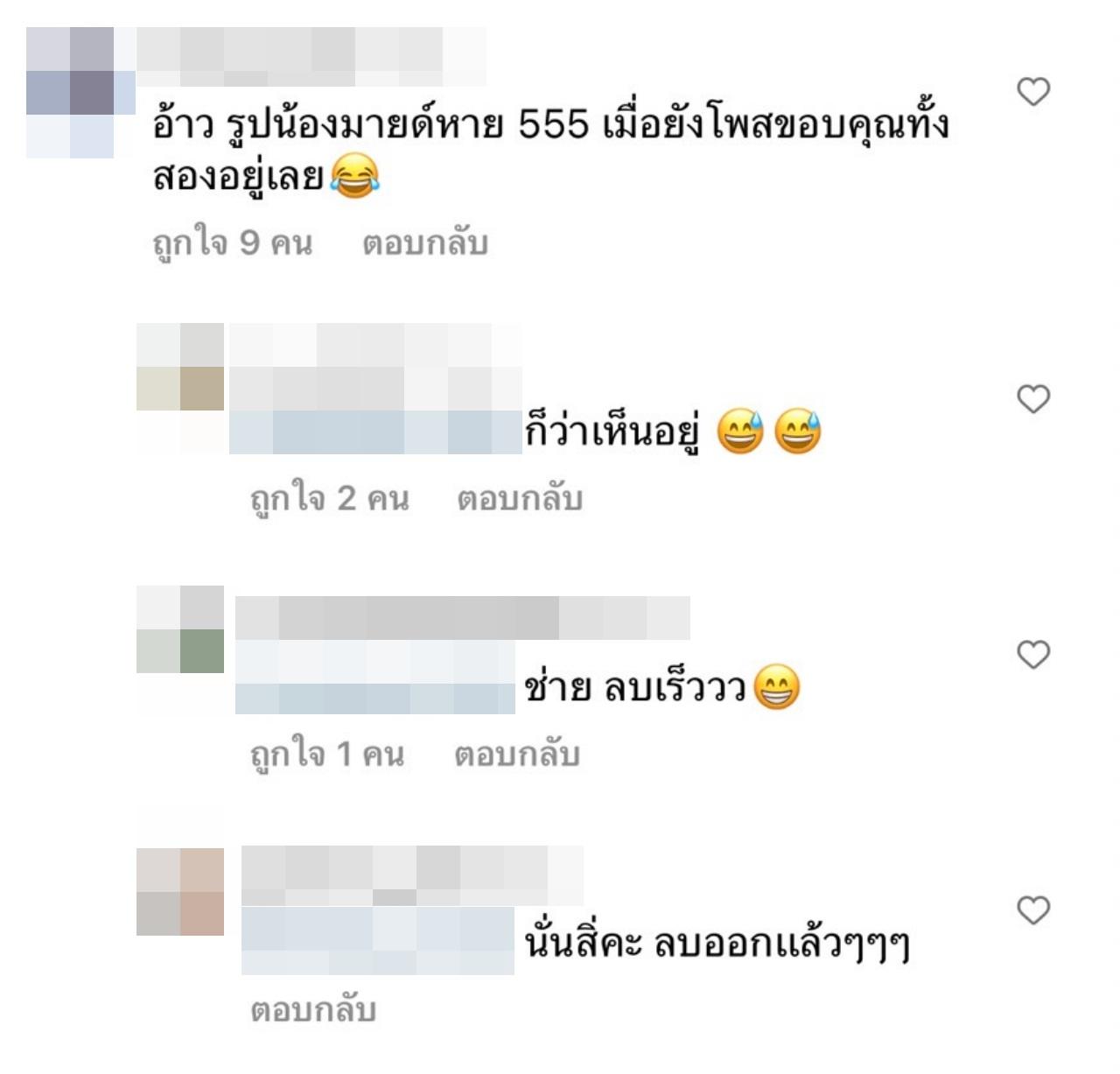1120x1074 pixels.
Task: Open green avatar of ช่าย ลบเร็ววว commenter
Action: click(x=180, y=651)
